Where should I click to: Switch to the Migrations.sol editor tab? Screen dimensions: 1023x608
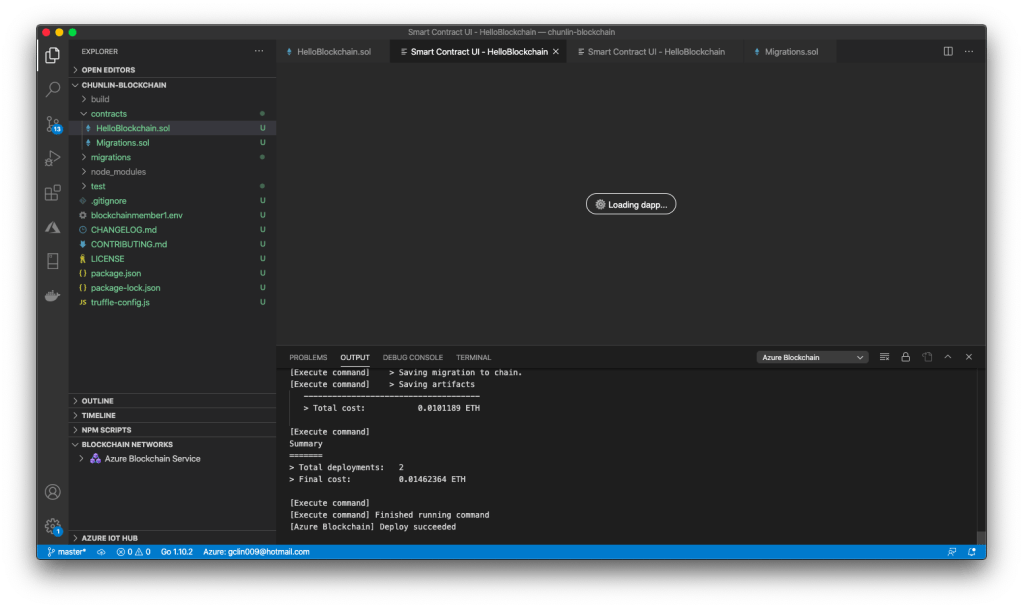click(790, 51)
